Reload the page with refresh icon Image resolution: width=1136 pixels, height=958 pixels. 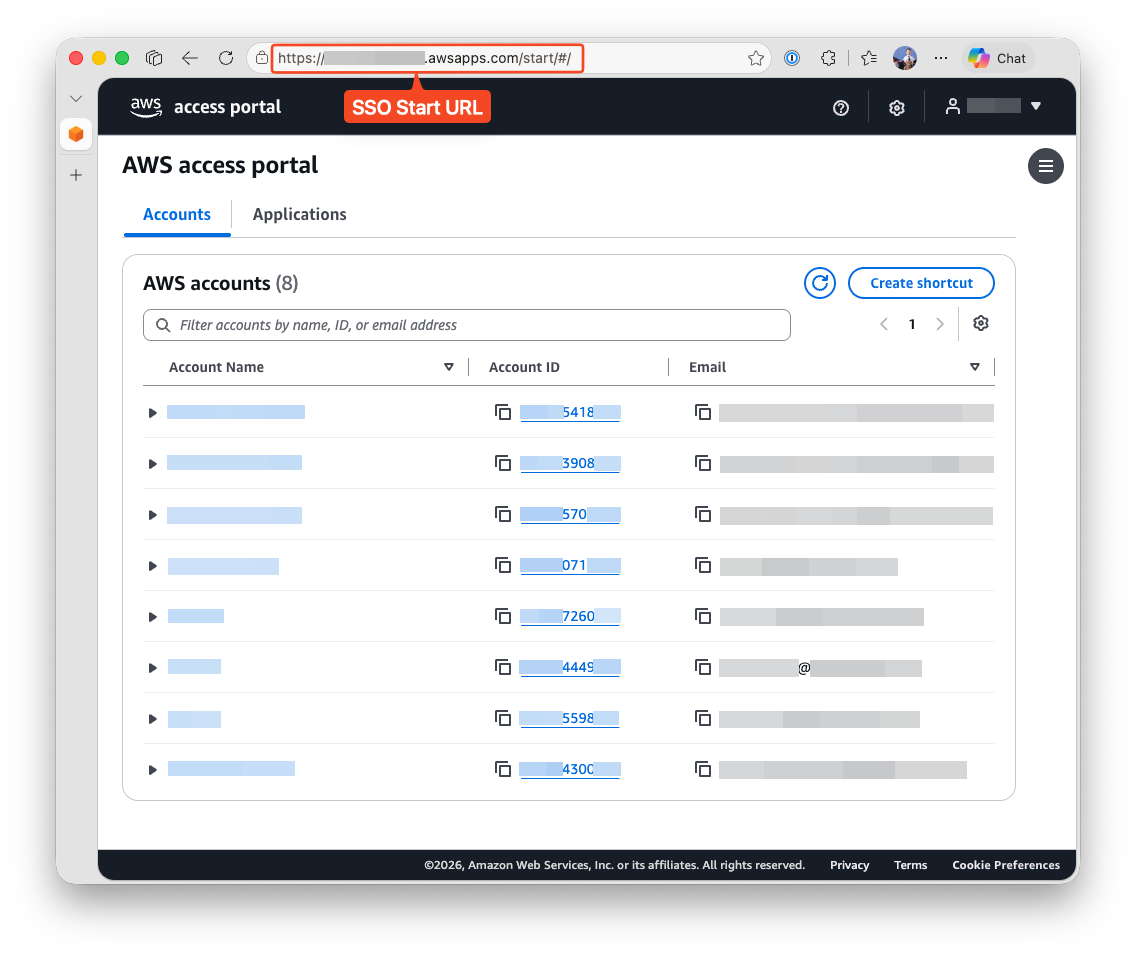[x=226, y=58]
